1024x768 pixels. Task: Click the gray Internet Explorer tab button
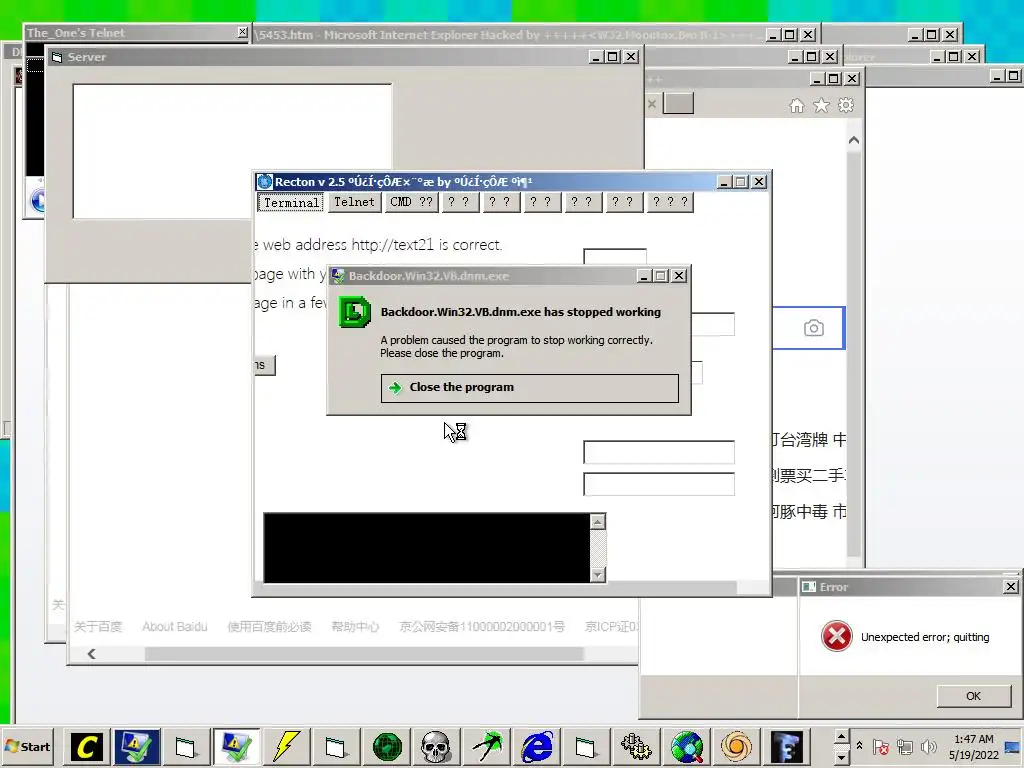[679, 103]
